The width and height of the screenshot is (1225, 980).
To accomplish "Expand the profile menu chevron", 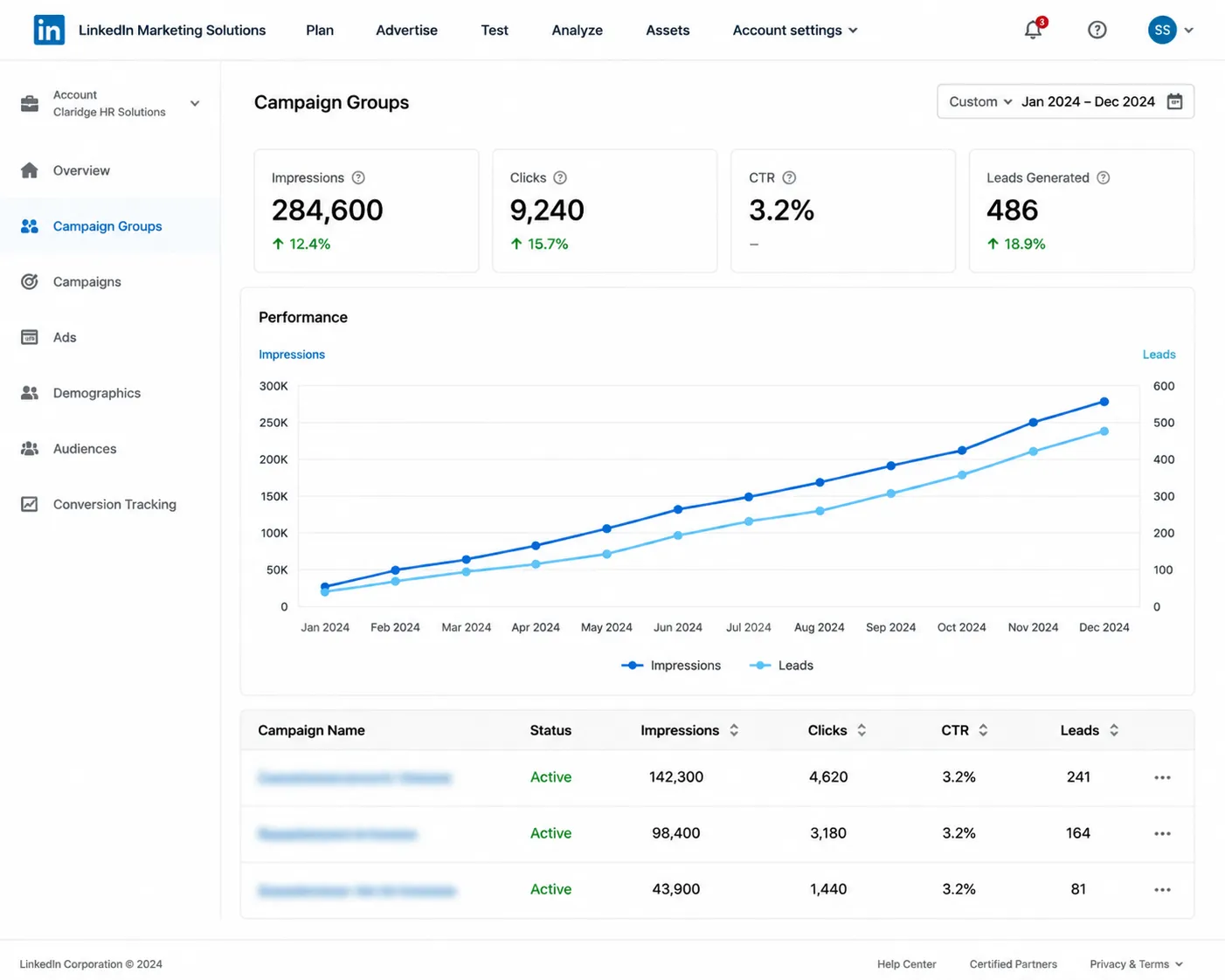I will (1189, 30).
